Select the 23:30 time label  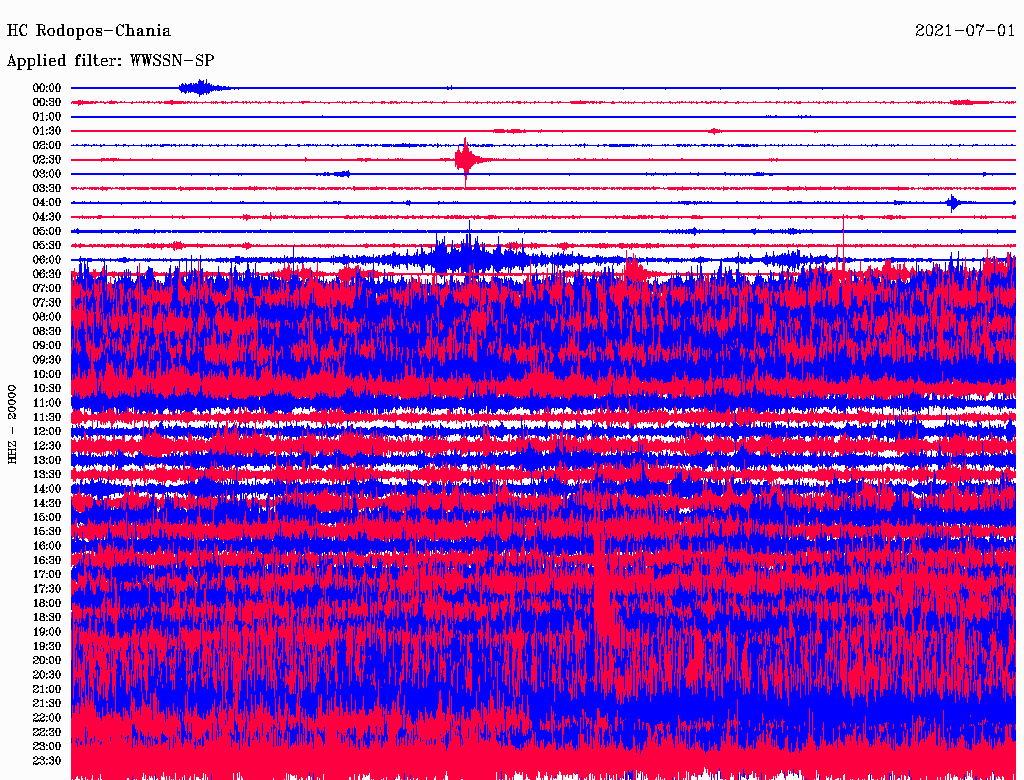pyautogui.click(x=47, y=761)
